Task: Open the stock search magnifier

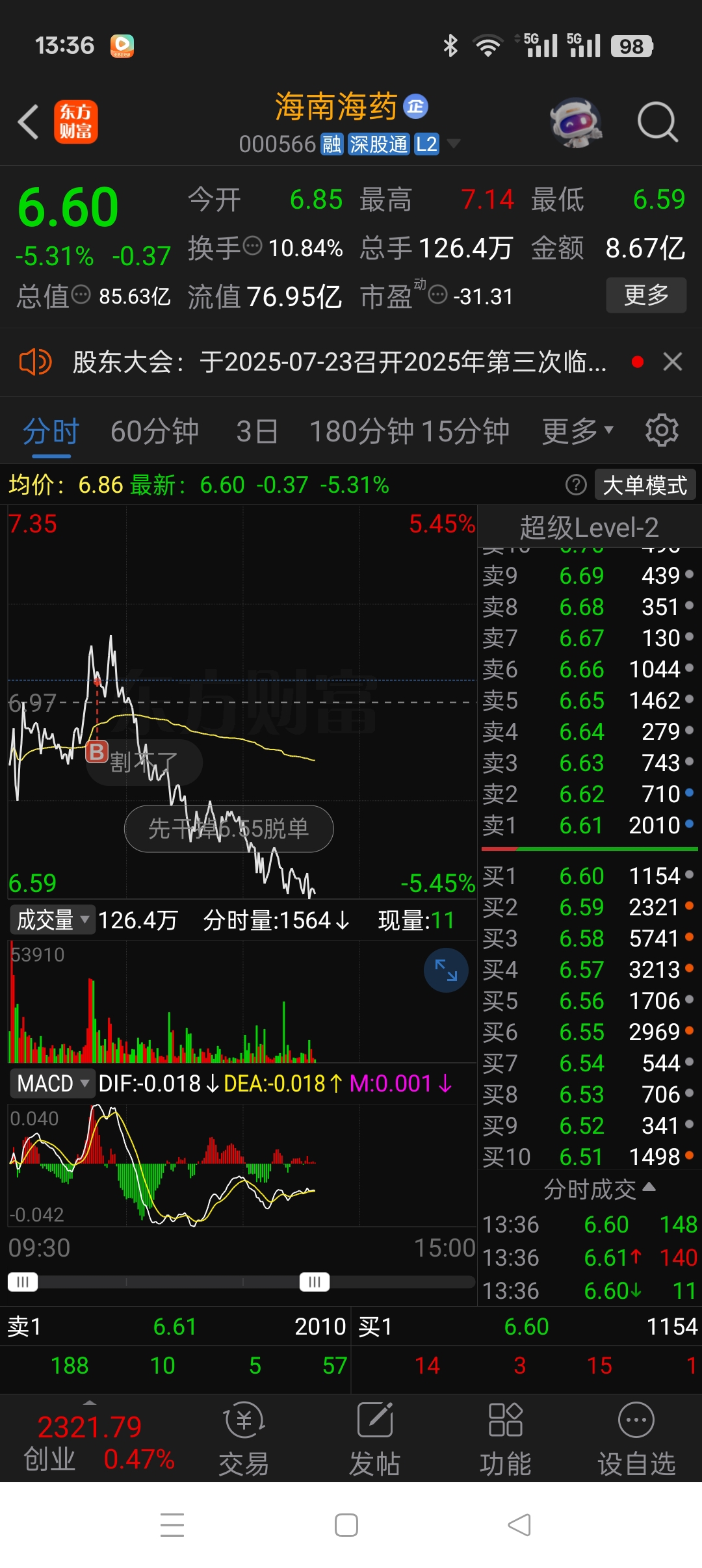Action: 658,122
